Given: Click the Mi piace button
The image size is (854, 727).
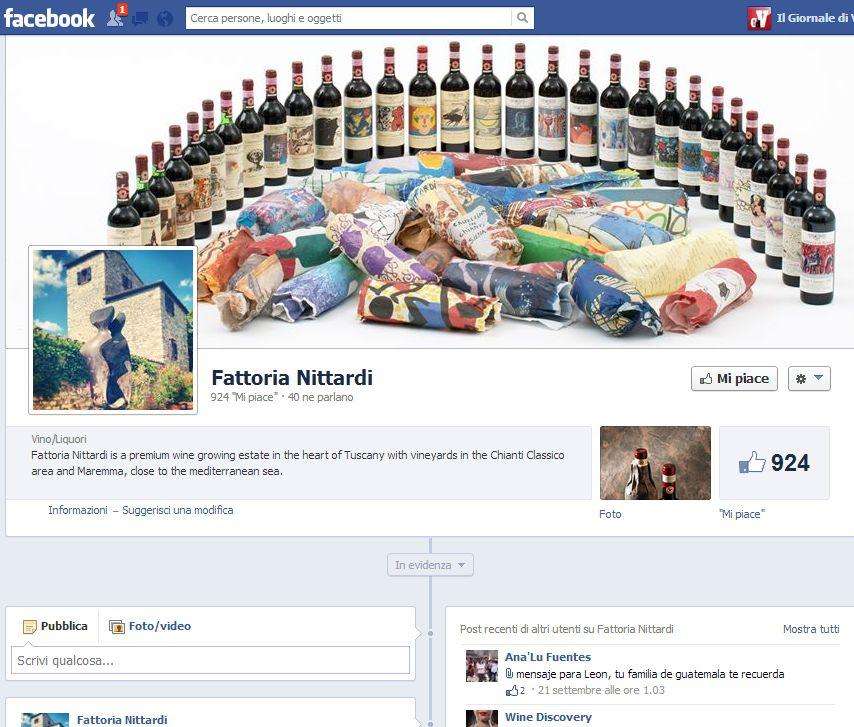Looking at the screenshot, I should [733, 378].
